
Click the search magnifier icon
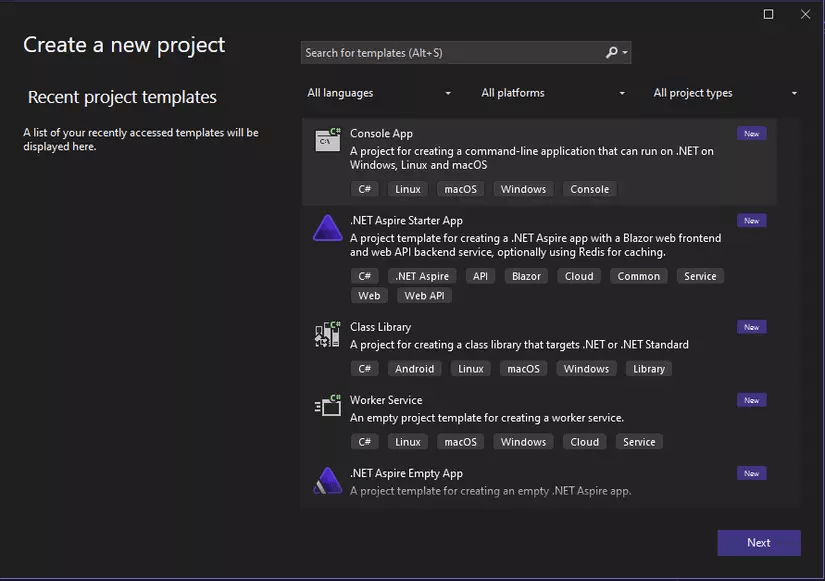(x=612, y=53)
